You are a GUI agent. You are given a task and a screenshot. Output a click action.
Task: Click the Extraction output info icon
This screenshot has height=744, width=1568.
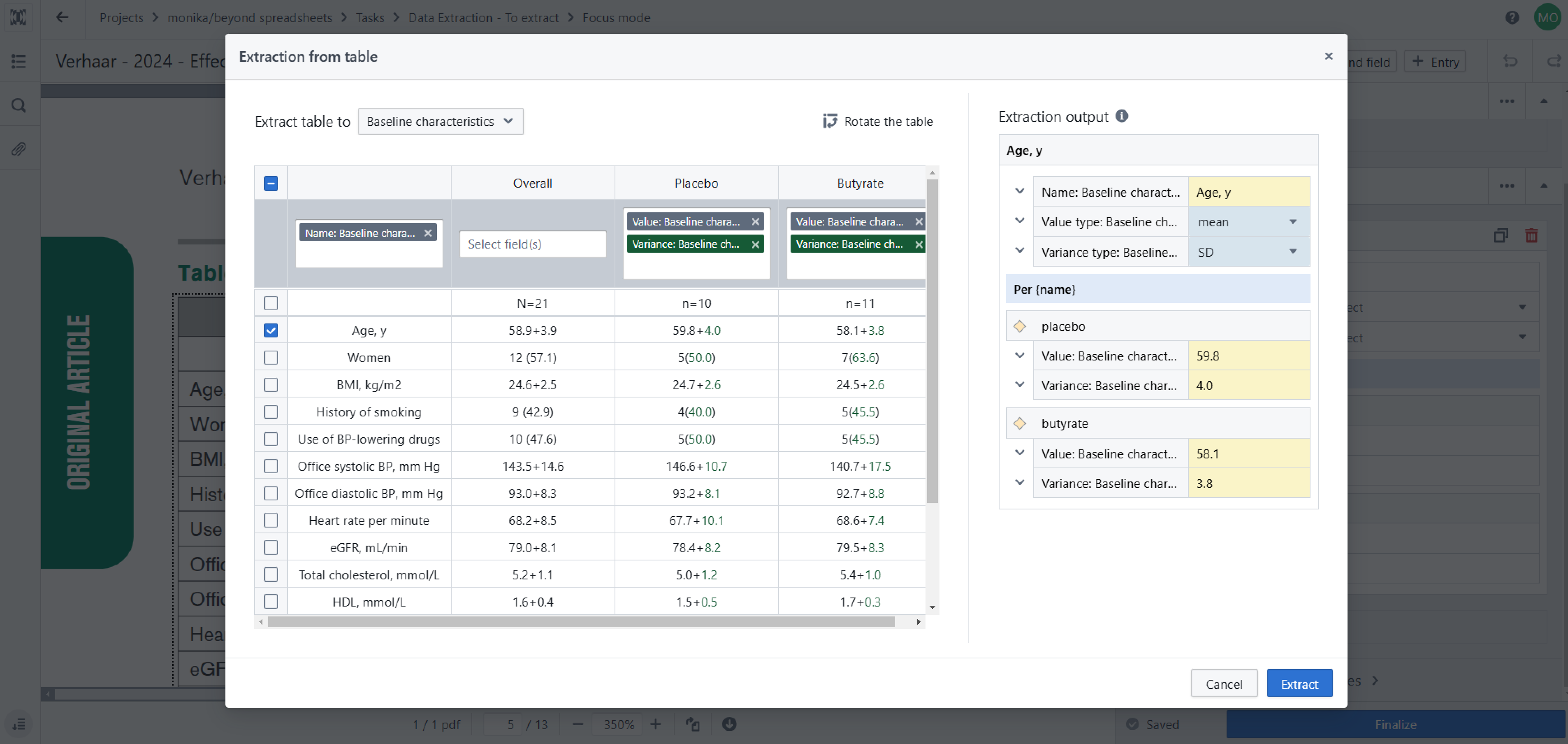tap(1122, 116)
